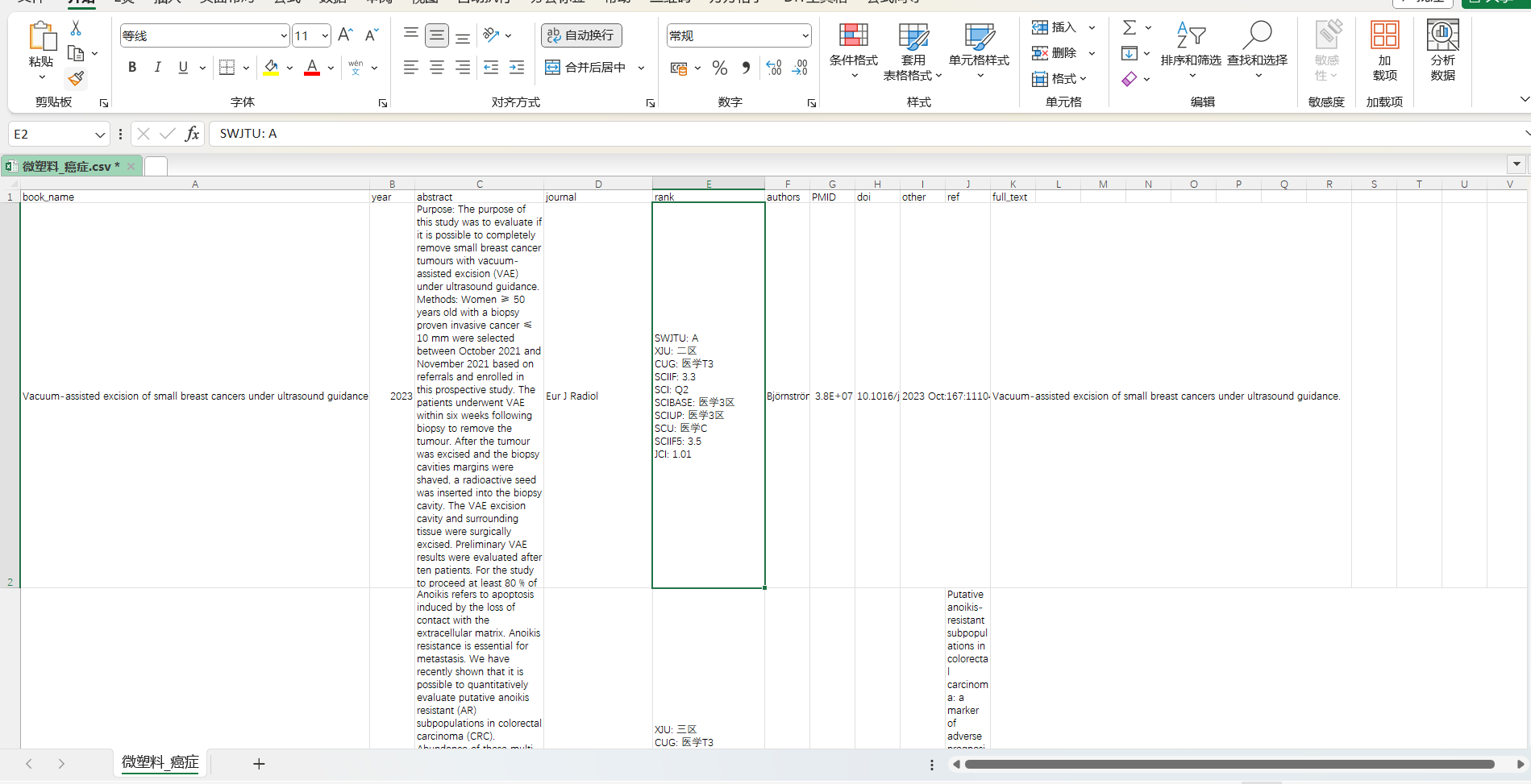Screen dimensions: 1531x784
Task: Open fill color dropdown arrow
Action: click(x=289, y=68)
